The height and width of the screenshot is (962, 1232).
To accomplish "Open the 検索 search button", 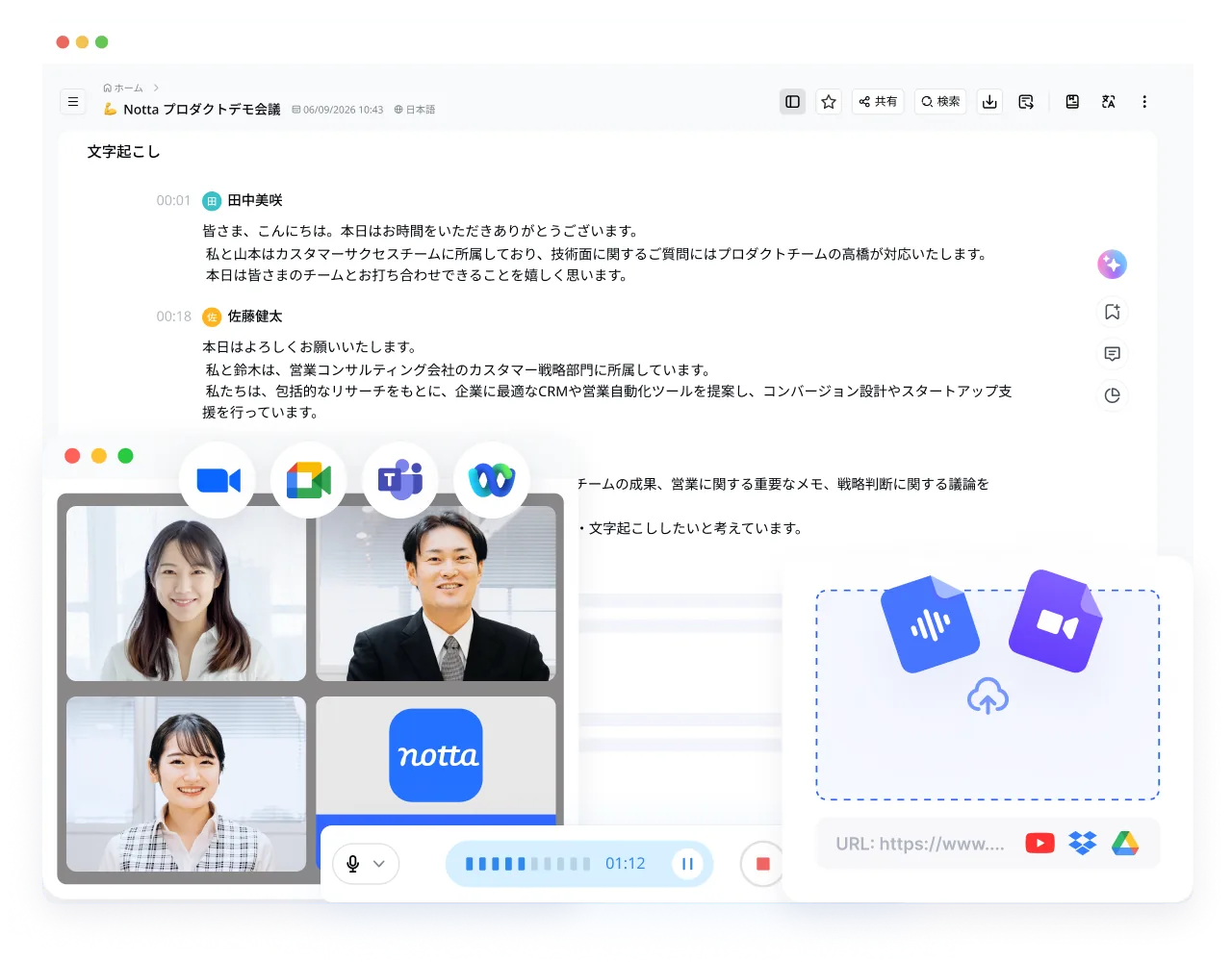I will tap(940, 101).
